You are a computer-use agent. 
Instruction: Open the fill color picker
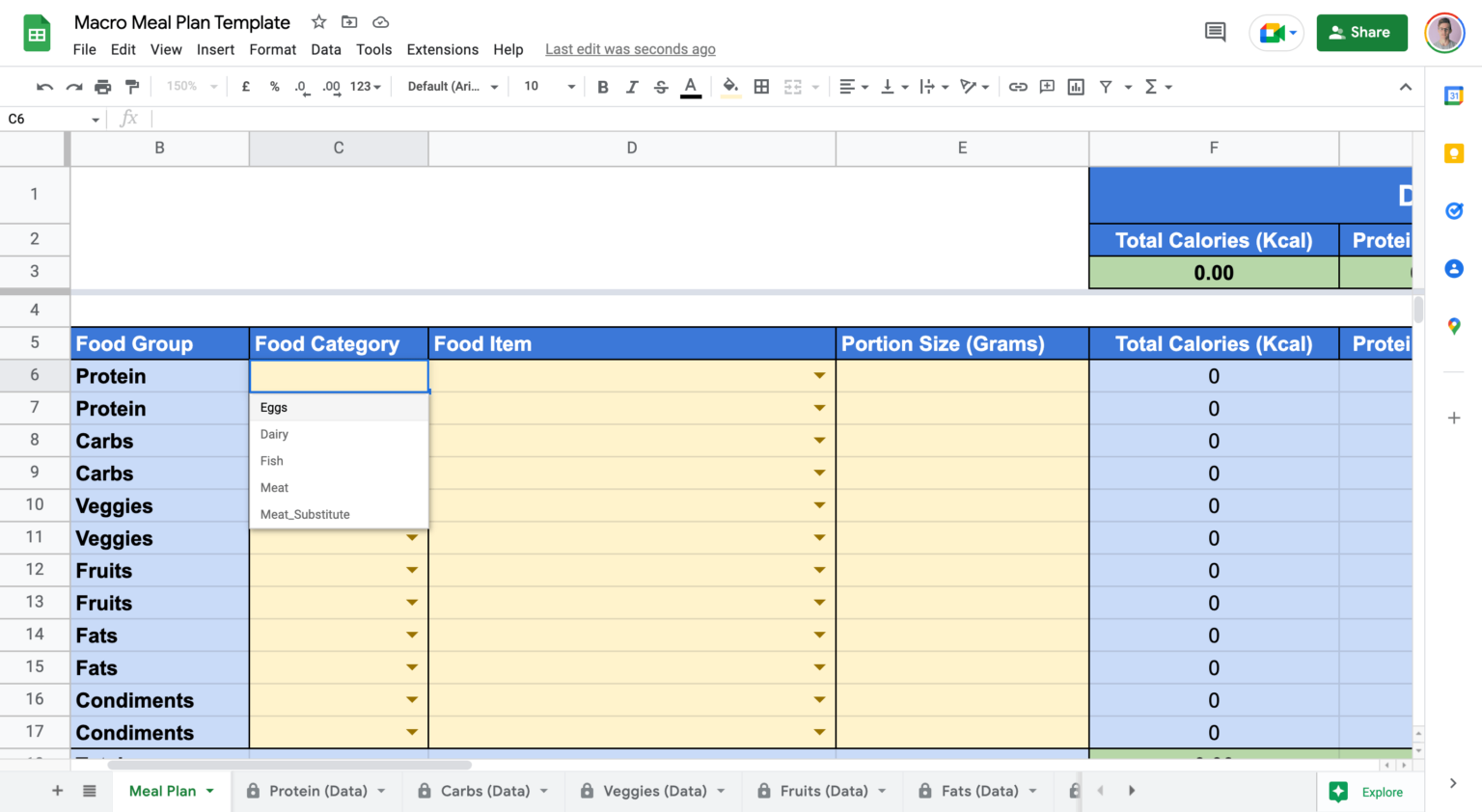pyautogui.click(x=730, y=86)
